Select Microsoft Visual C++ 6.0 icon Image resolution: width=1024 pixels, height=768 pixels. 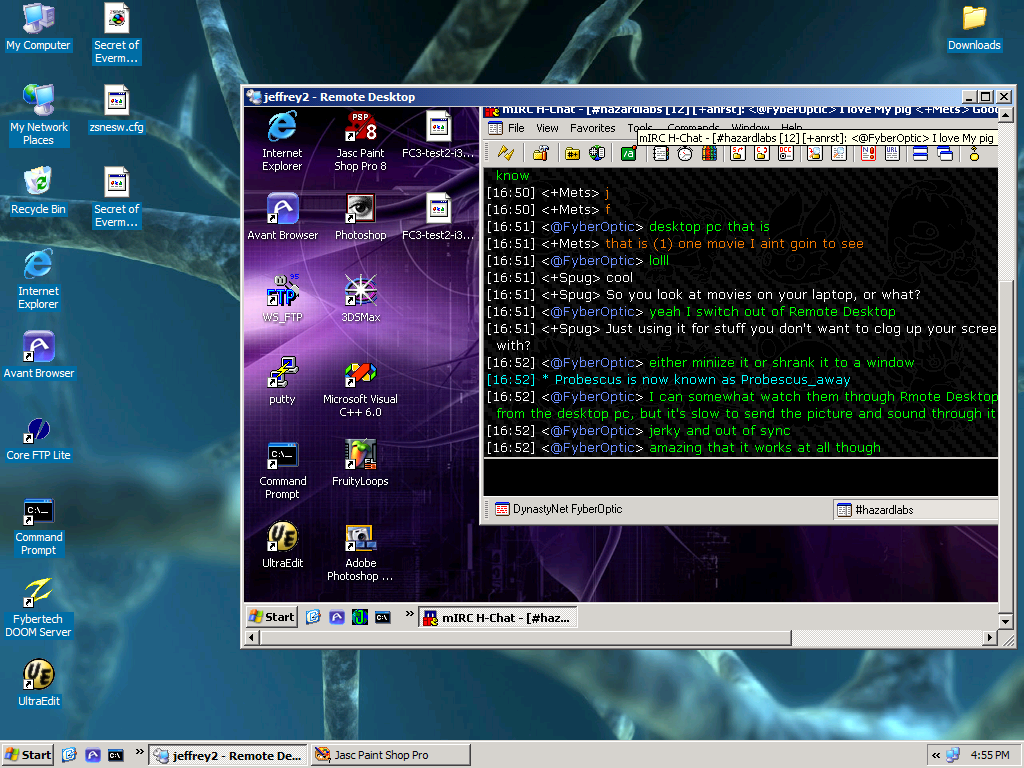(360, 389)
